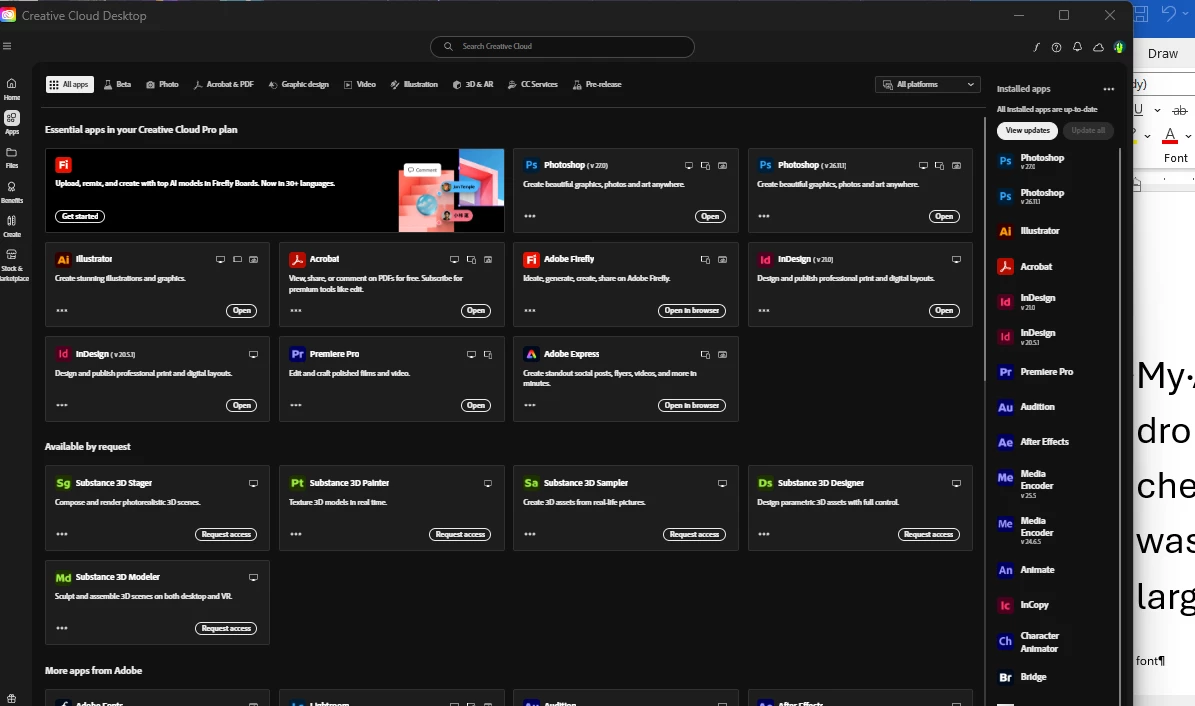The height and width of the screenshot is (706, 1195).
Task: Click the Firefly Boards banner artwork
Action: point(451,190)
